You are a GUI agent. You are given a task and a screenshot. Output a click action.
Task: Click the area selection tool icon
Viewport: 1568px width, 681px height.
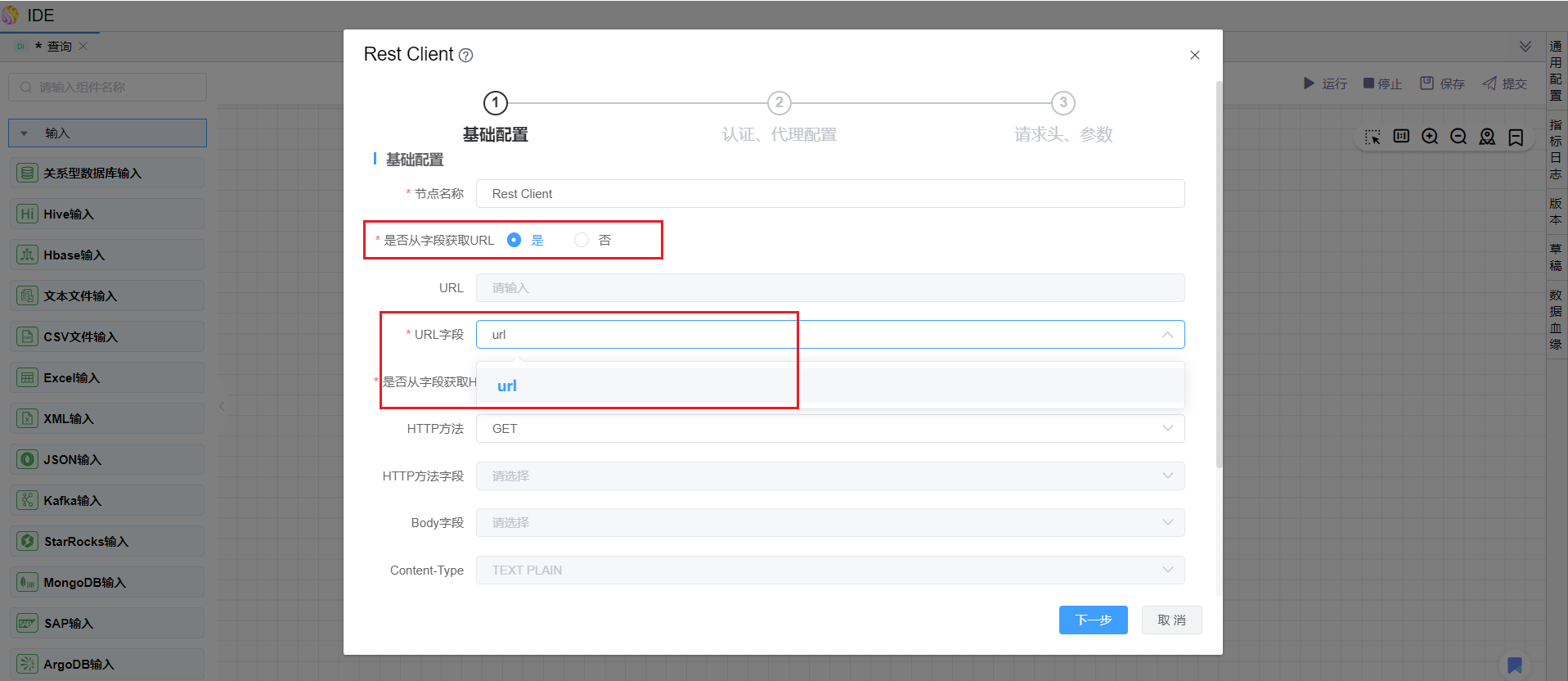[x=1373, y=137]
